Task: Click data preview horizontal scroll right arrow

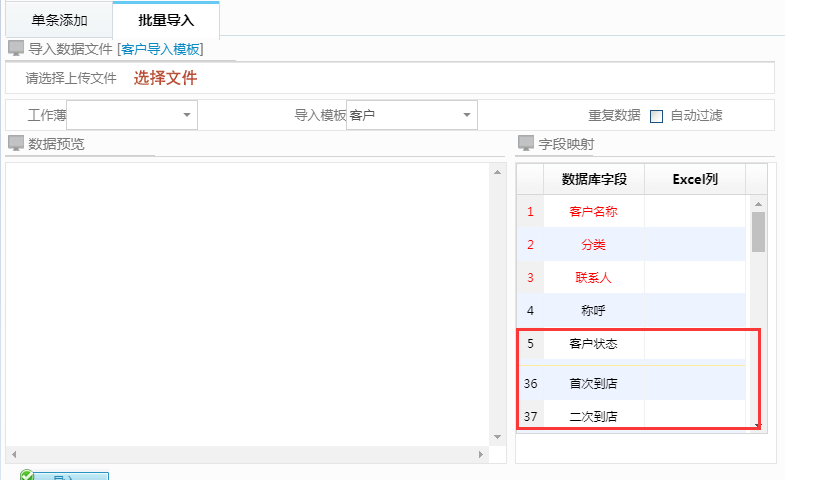Action: pos(482,454)
